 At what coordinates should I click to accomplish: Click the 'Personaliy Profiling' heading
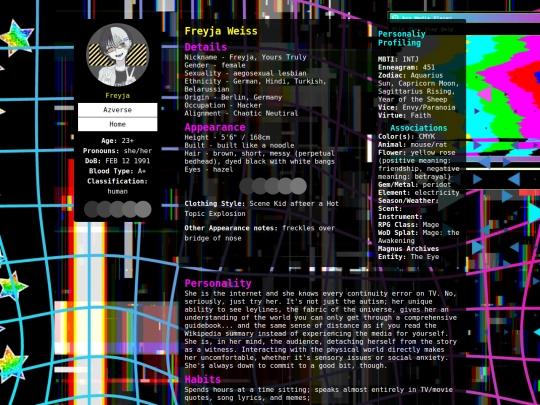(402, 38)
